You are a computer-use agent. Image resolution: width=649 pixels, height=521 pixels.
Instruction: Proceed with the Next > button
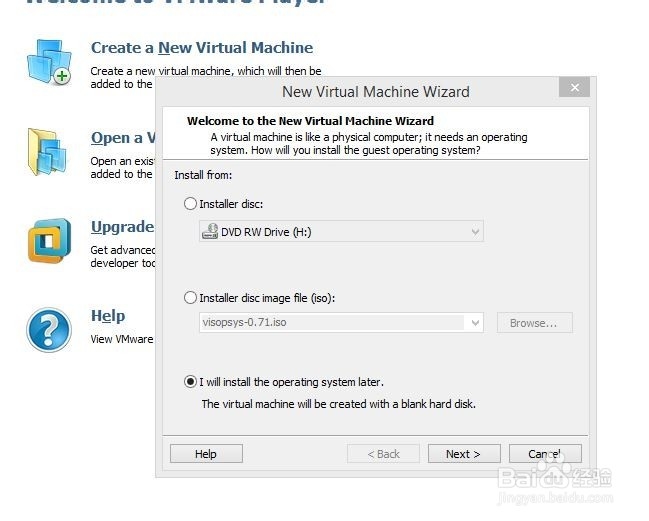tap(464, 454)
